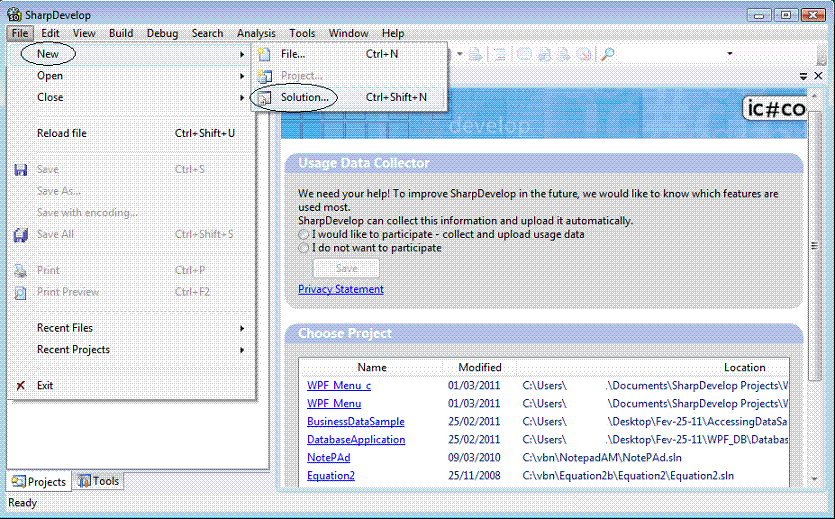Select 'I do not want to participate' option
The width and height of the screenshot is (835, 519).
click(x=304, y=248)
